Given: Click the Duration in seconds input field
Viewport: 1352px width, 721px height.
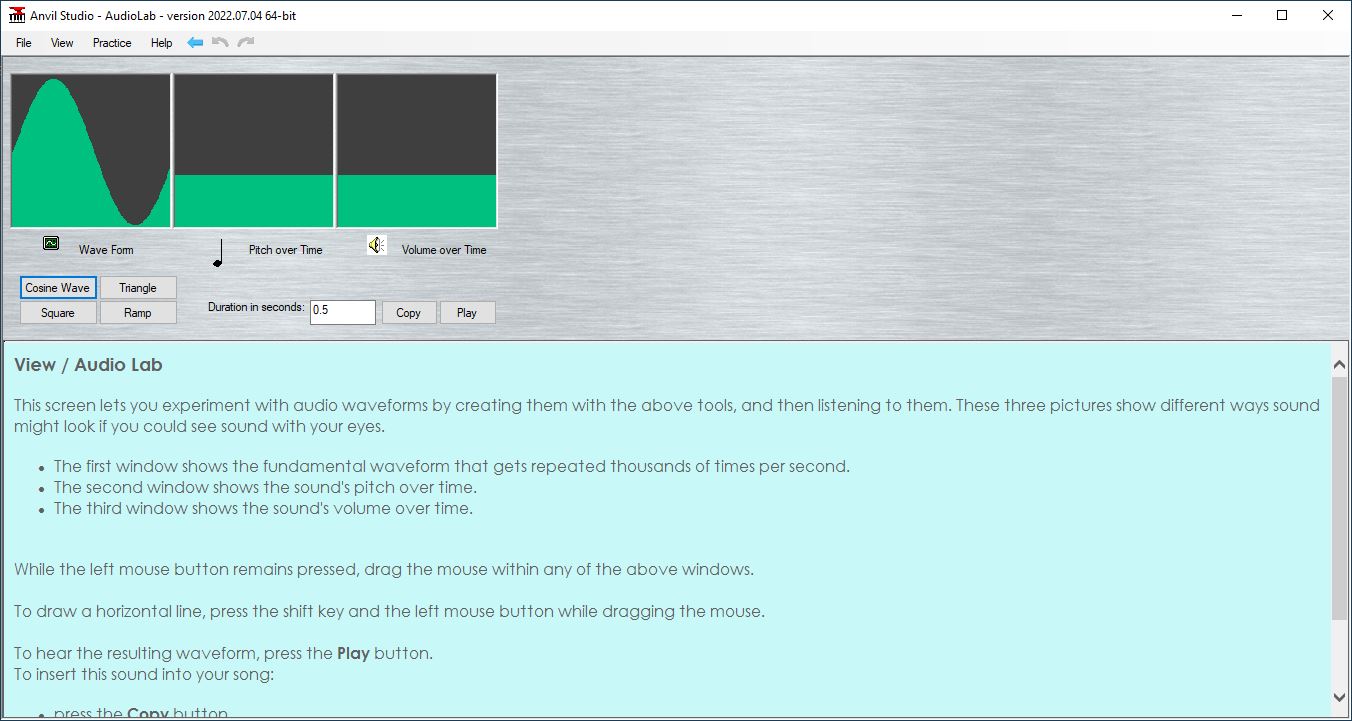Looking at the screenshot, I should (x=343, y=312).
